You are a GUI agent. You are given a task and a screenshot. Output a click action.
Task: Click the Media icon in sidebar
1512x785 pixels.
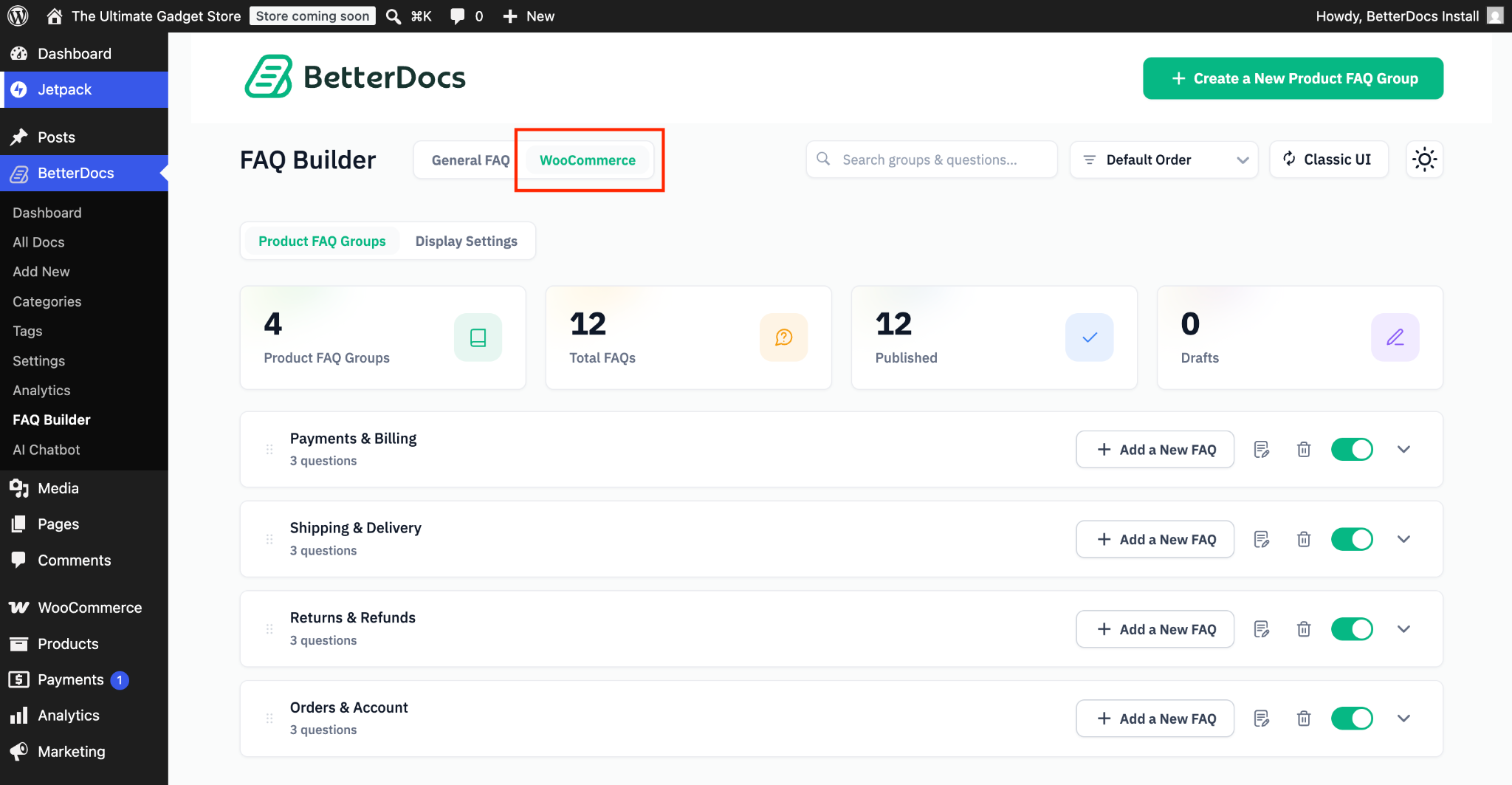[19, 488]
